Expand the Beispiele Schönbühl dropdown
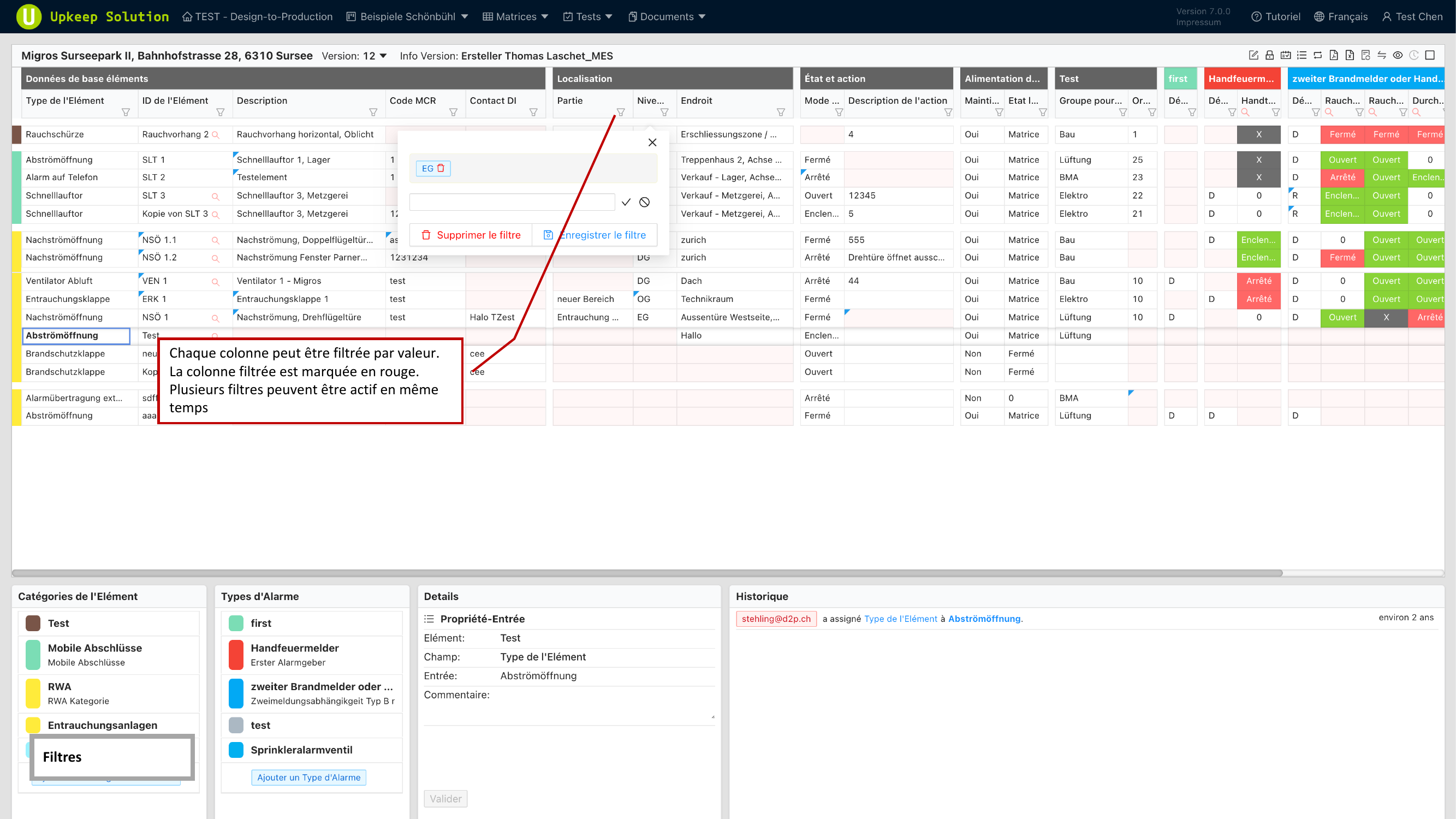The image size is (1456, 819). tap(407, 16)
